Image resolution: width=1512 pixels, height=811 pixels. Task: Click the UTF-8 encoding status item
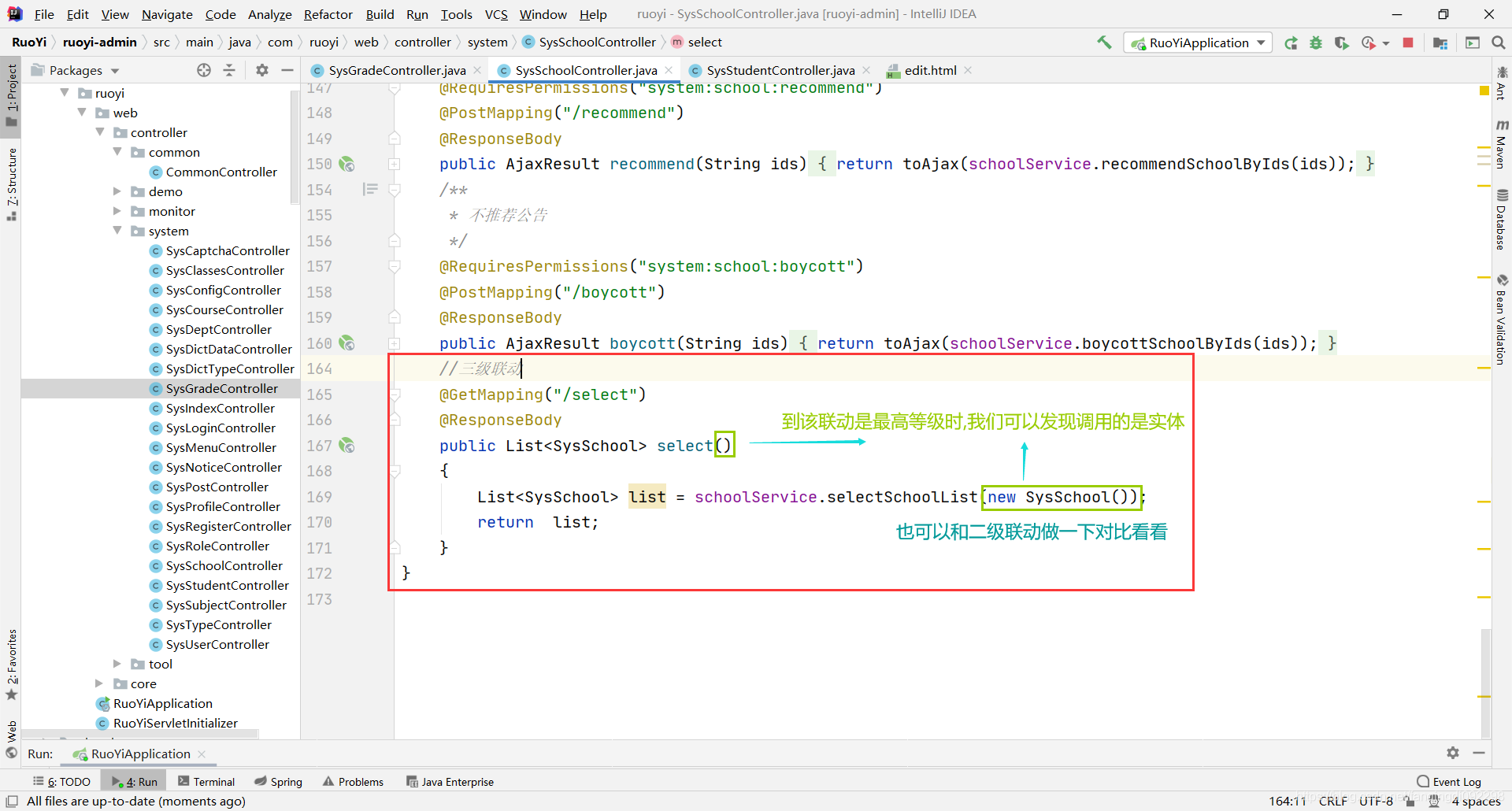click(1376, 801)
